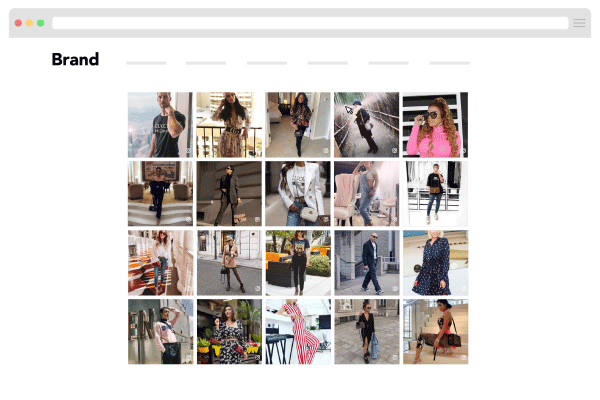Open the hamburger menu in browser bar

coord(579,23)
